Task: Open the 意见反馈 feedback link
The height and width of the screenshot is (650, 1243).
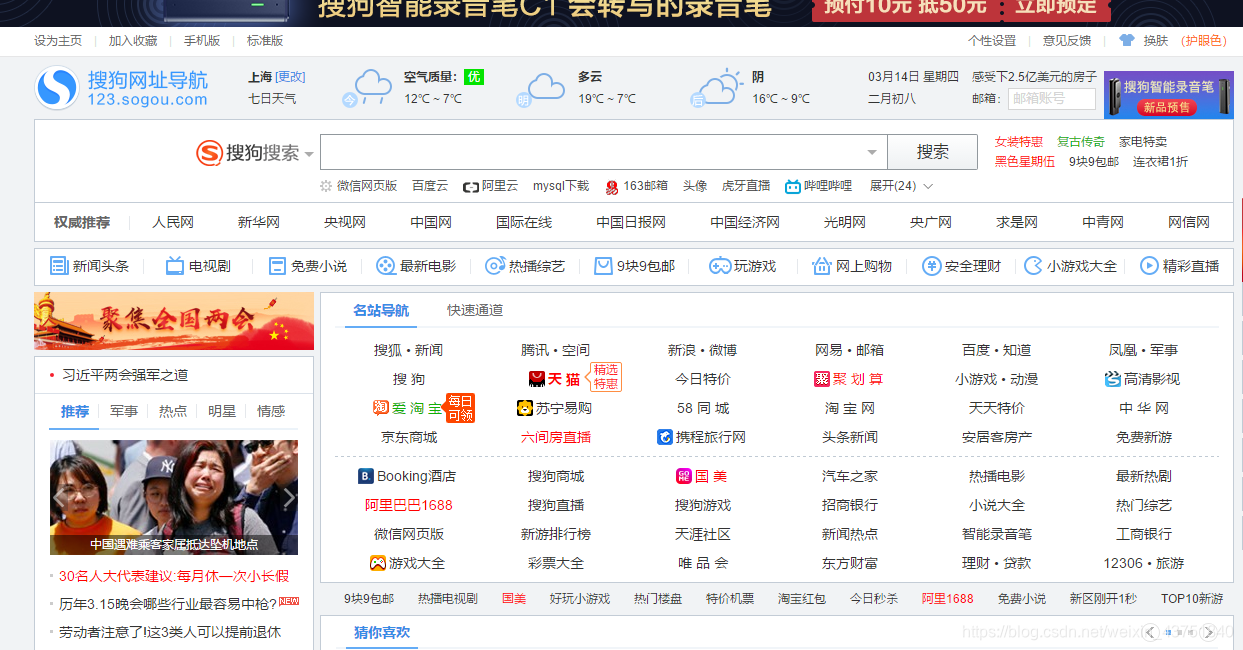Action: (1067, 40)
